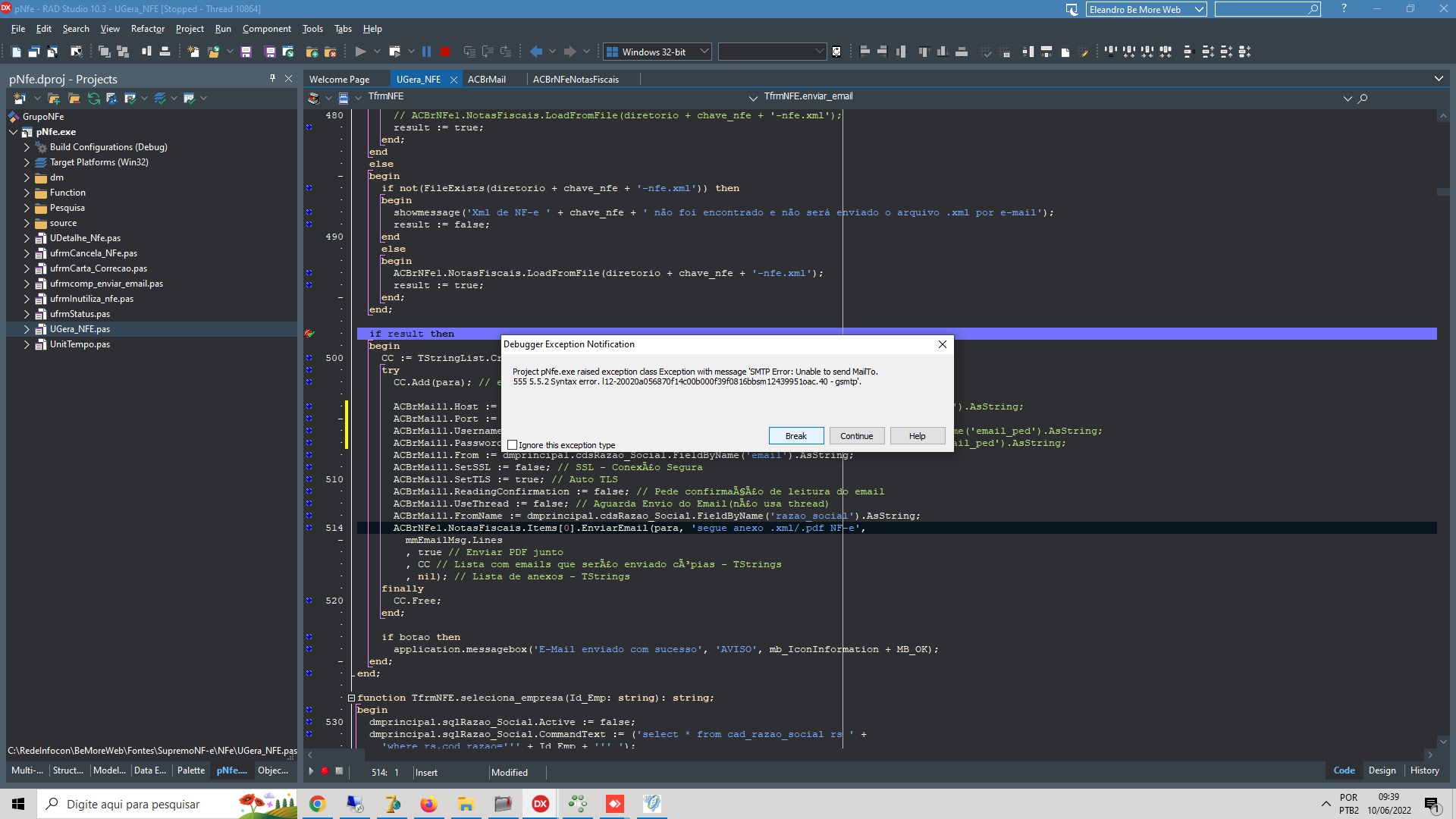Image resolution: width=1456 pixels, height=819 pixels.
Task: Toggle breakpoint dot beside line 520
Action: click(x=309, y=601)
